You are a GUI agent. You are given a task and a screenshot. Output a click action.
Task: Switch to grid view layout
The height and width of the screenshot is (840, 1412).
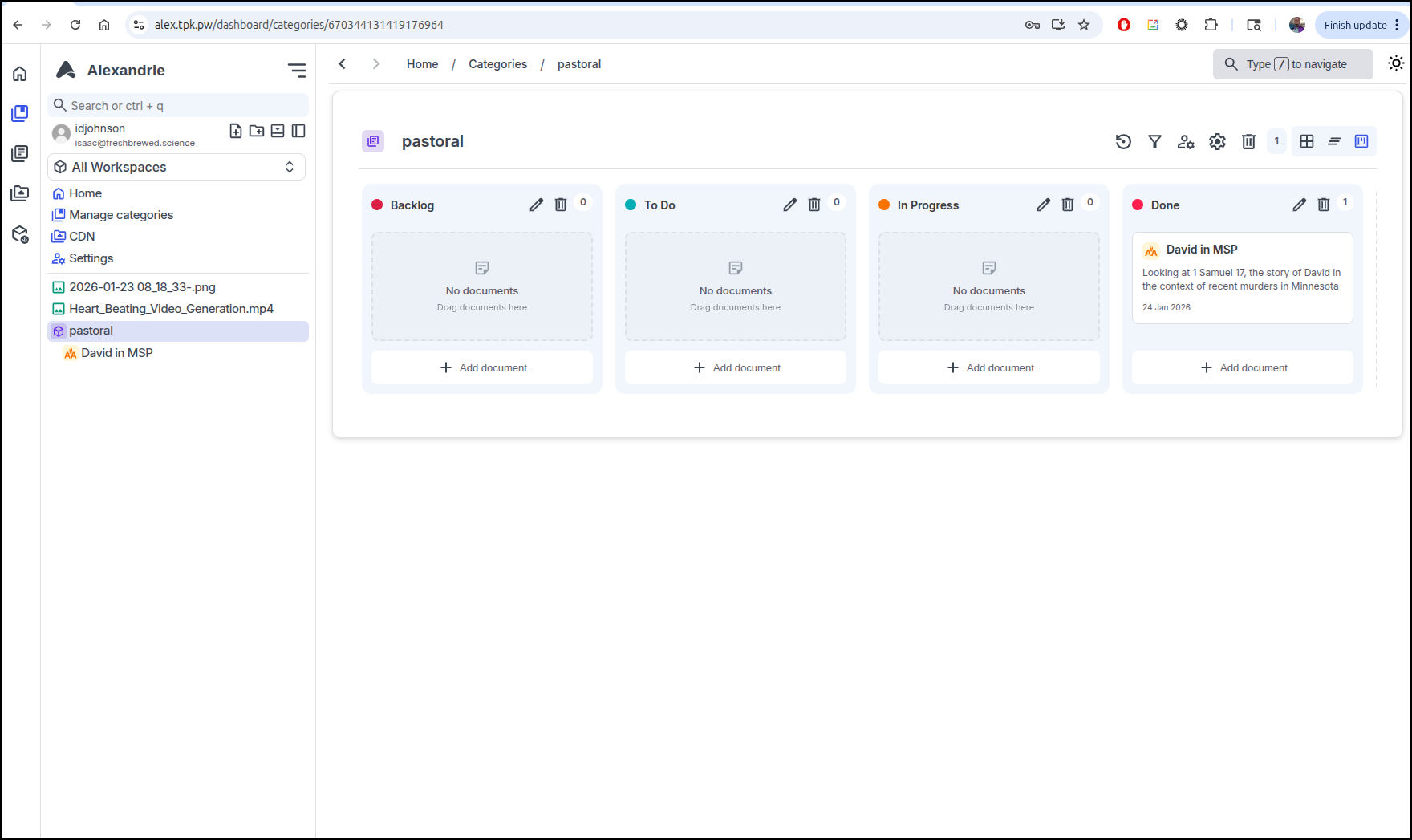[x=1307, y=141]
